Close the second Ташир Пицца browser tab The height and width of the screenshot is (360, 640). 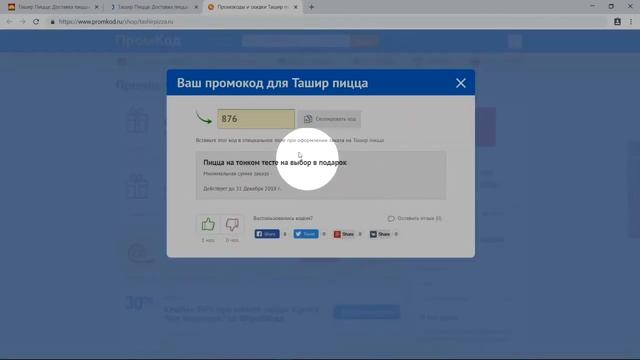196,7
